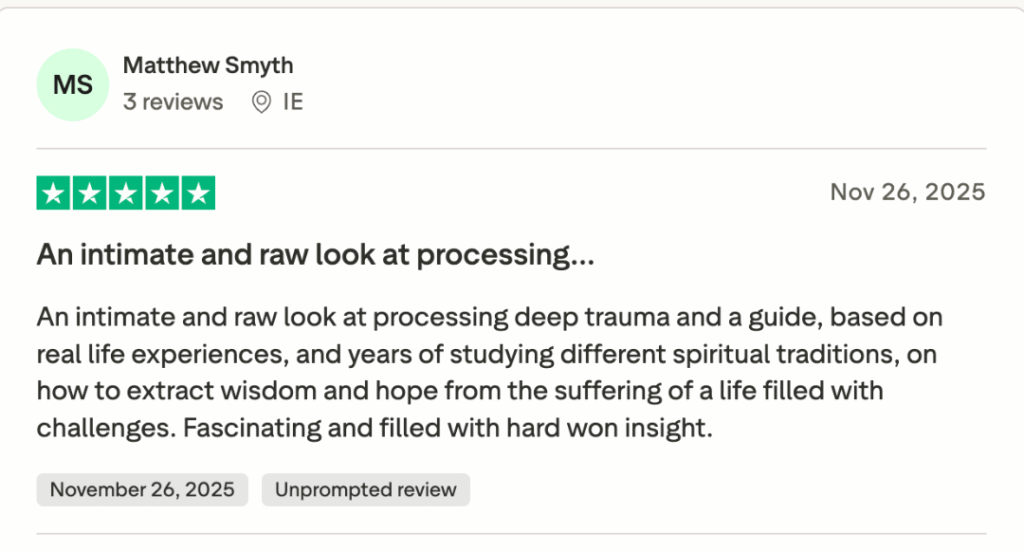
Task: Click the fourth green rating star
Action: (162, 193)
